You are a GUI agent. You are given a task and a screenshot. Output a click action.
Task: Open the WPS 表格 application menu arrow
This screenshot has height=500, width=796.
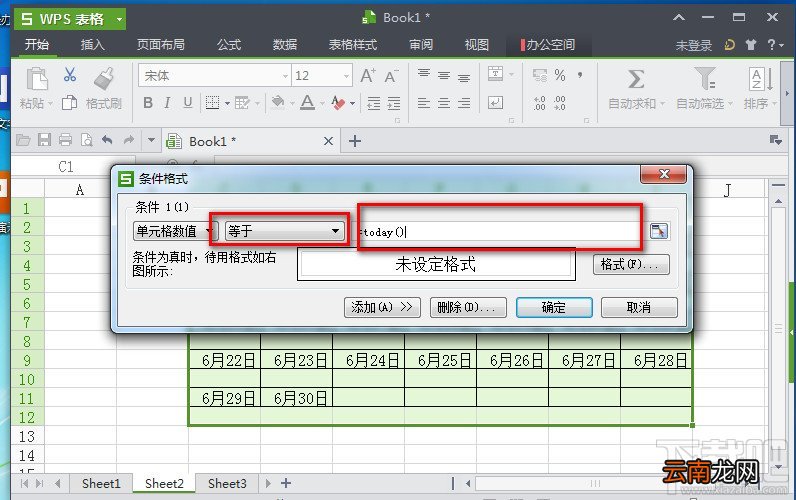point(119,19)
